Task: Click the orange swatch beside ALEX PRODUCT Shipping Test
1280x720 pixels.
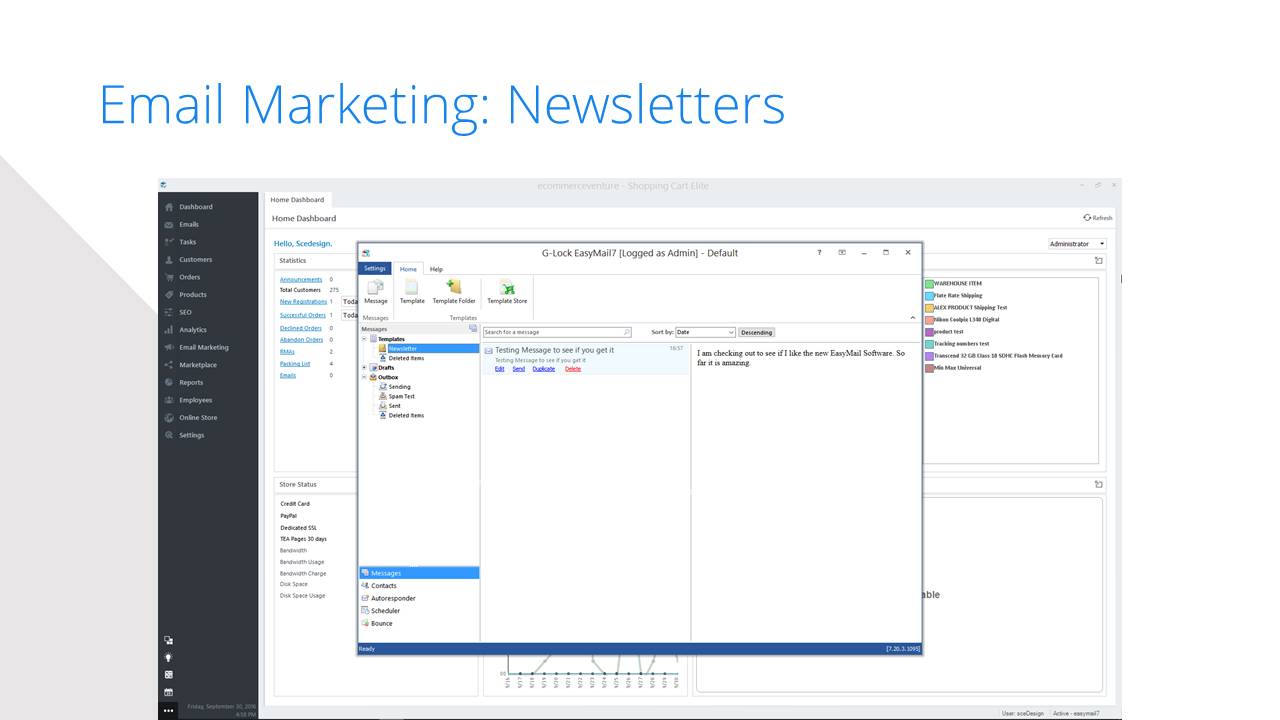Action: [x=929, y=308]
